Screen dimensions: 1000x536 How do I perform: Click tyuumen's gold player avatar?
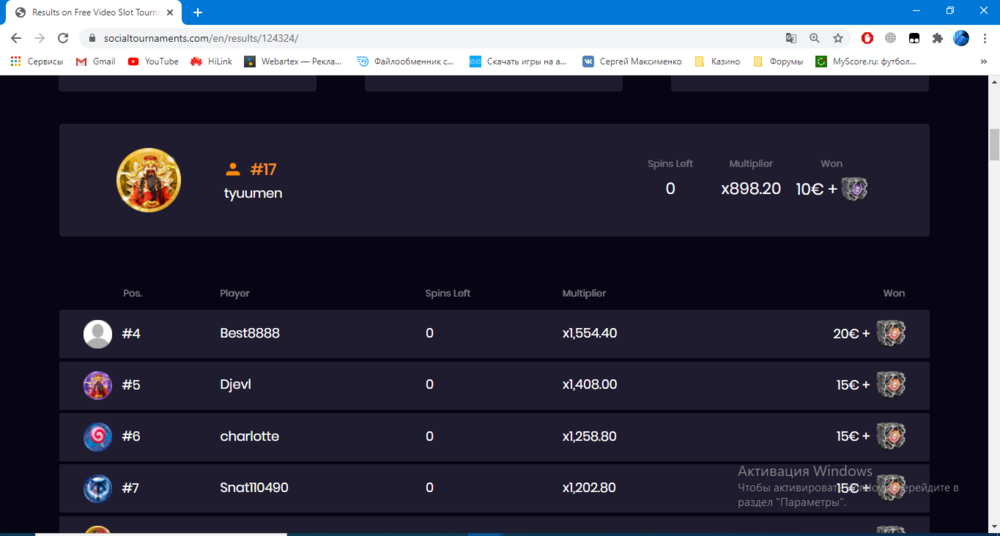click(x=149, y=180)
